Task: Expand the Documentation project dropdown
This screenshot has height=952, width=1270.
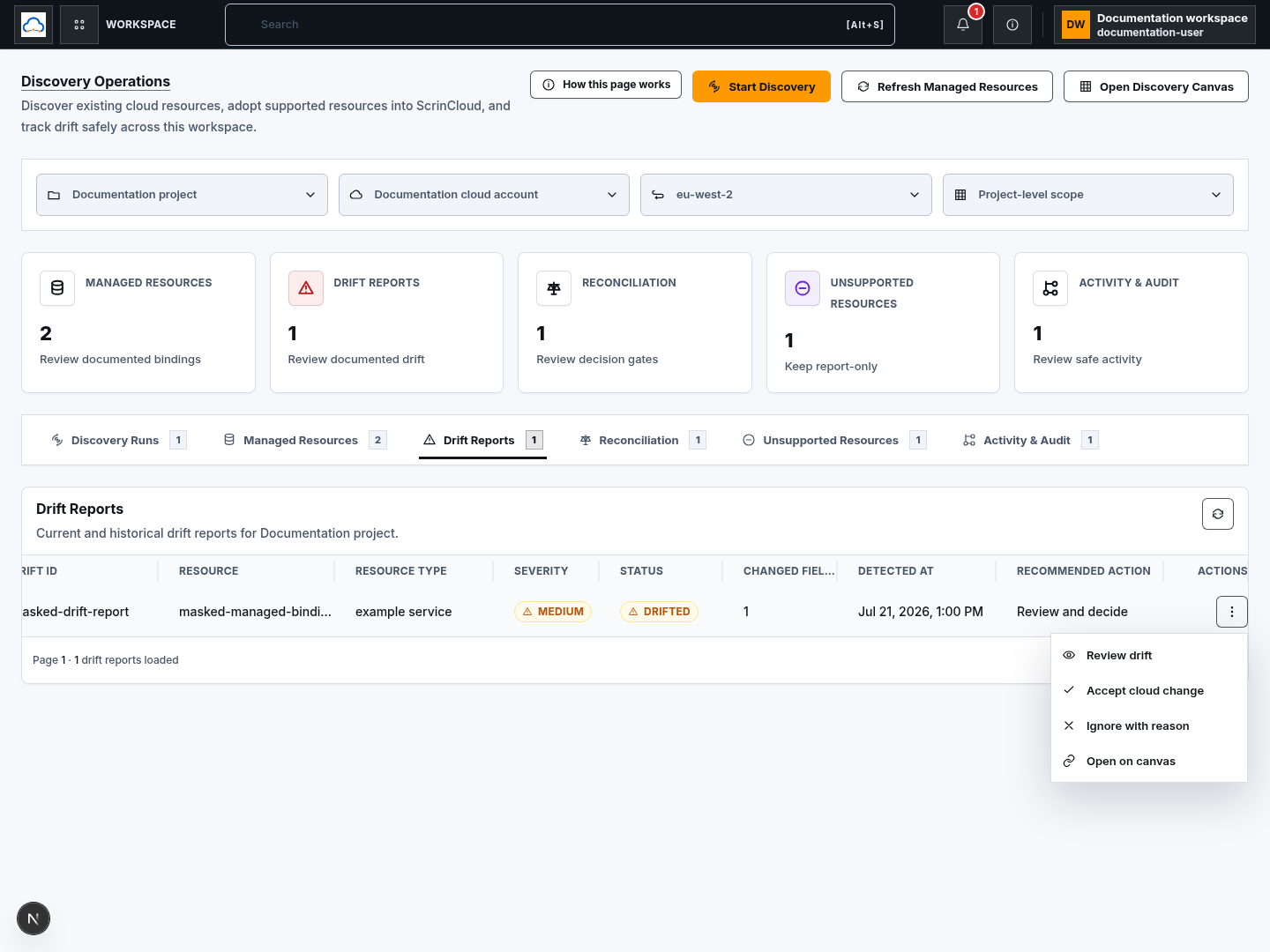Action: tap(182, 195)
